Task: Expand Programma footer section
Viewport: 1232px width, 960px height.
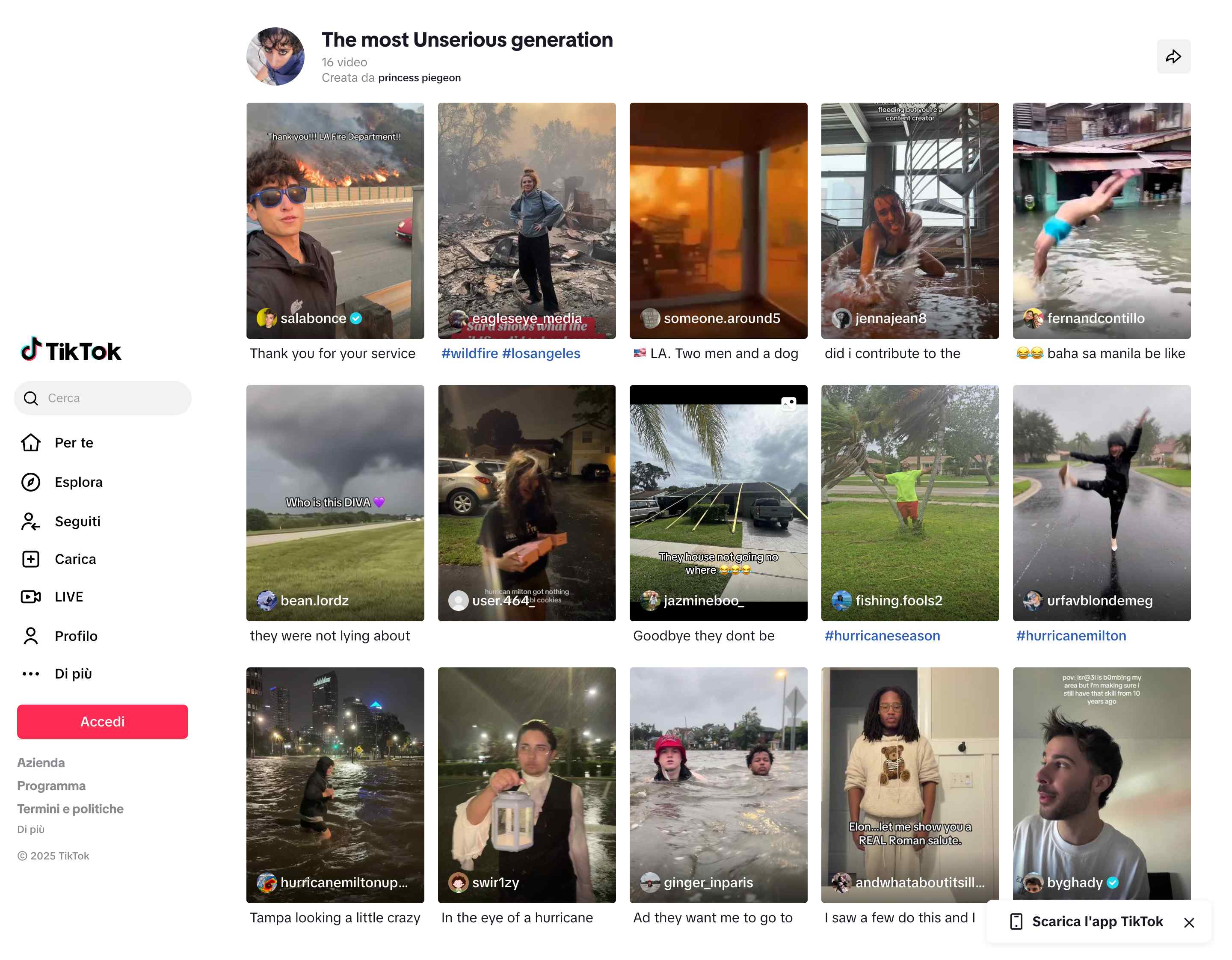Action: (51, 786)
